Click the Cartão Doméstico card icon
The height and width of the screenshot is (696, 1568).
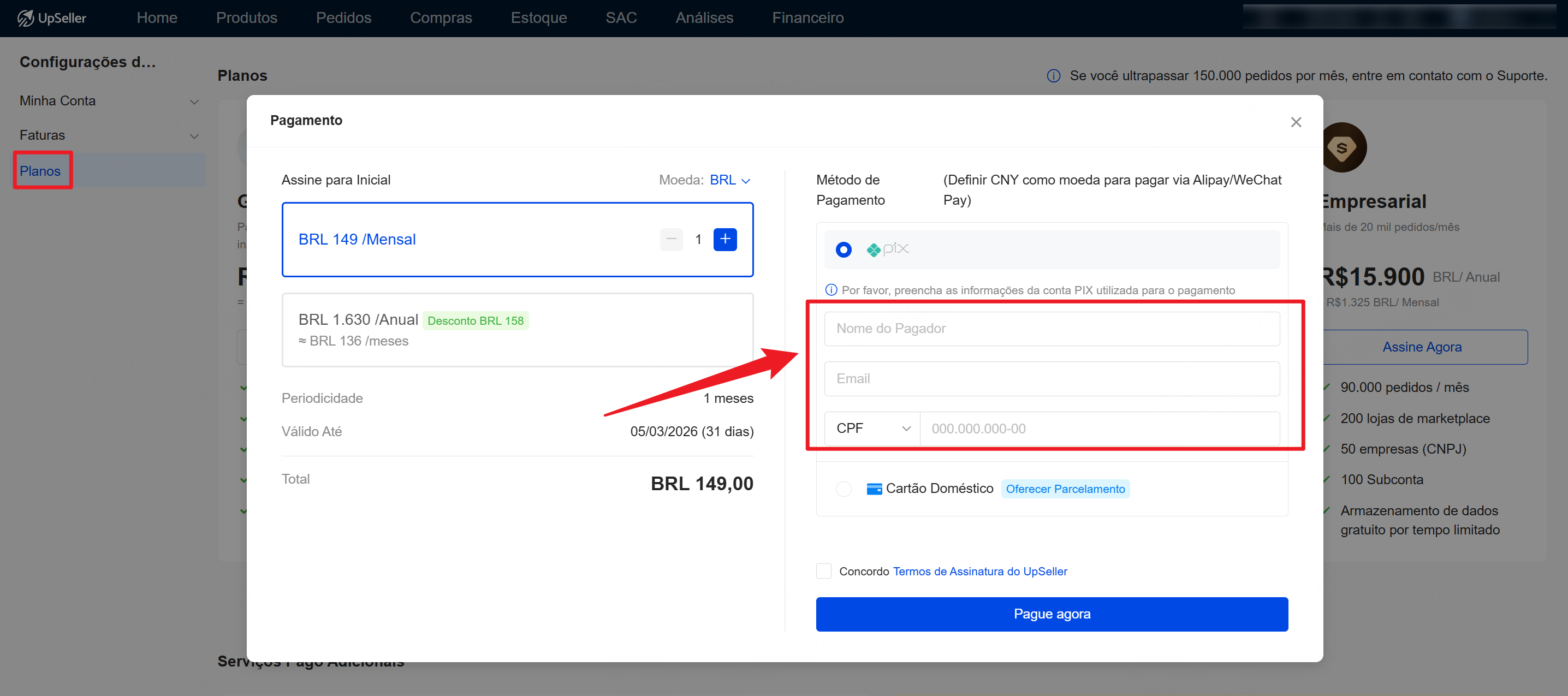pyautogui.click(x=874, y=489)
